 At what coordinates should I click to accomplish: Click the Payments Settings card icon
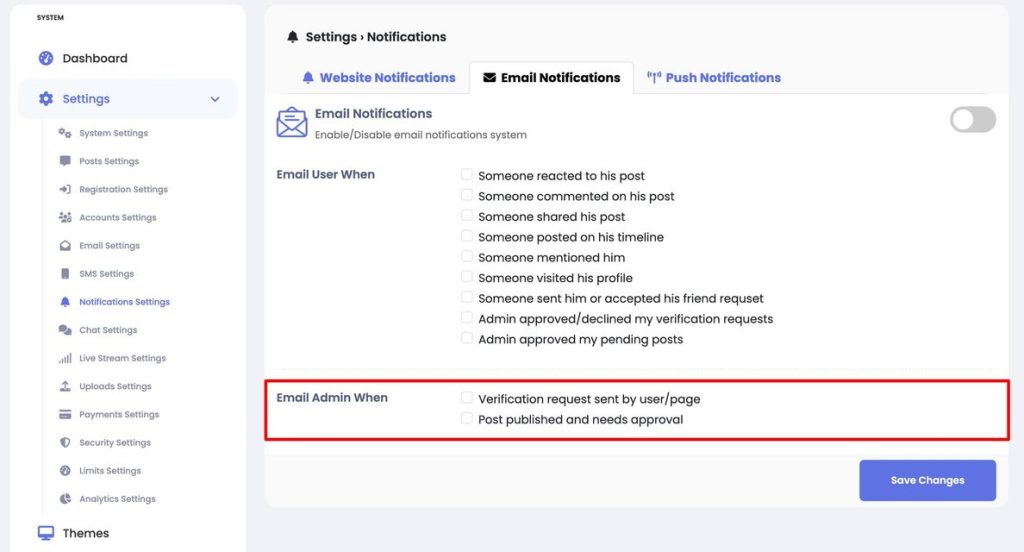[65, 414]
